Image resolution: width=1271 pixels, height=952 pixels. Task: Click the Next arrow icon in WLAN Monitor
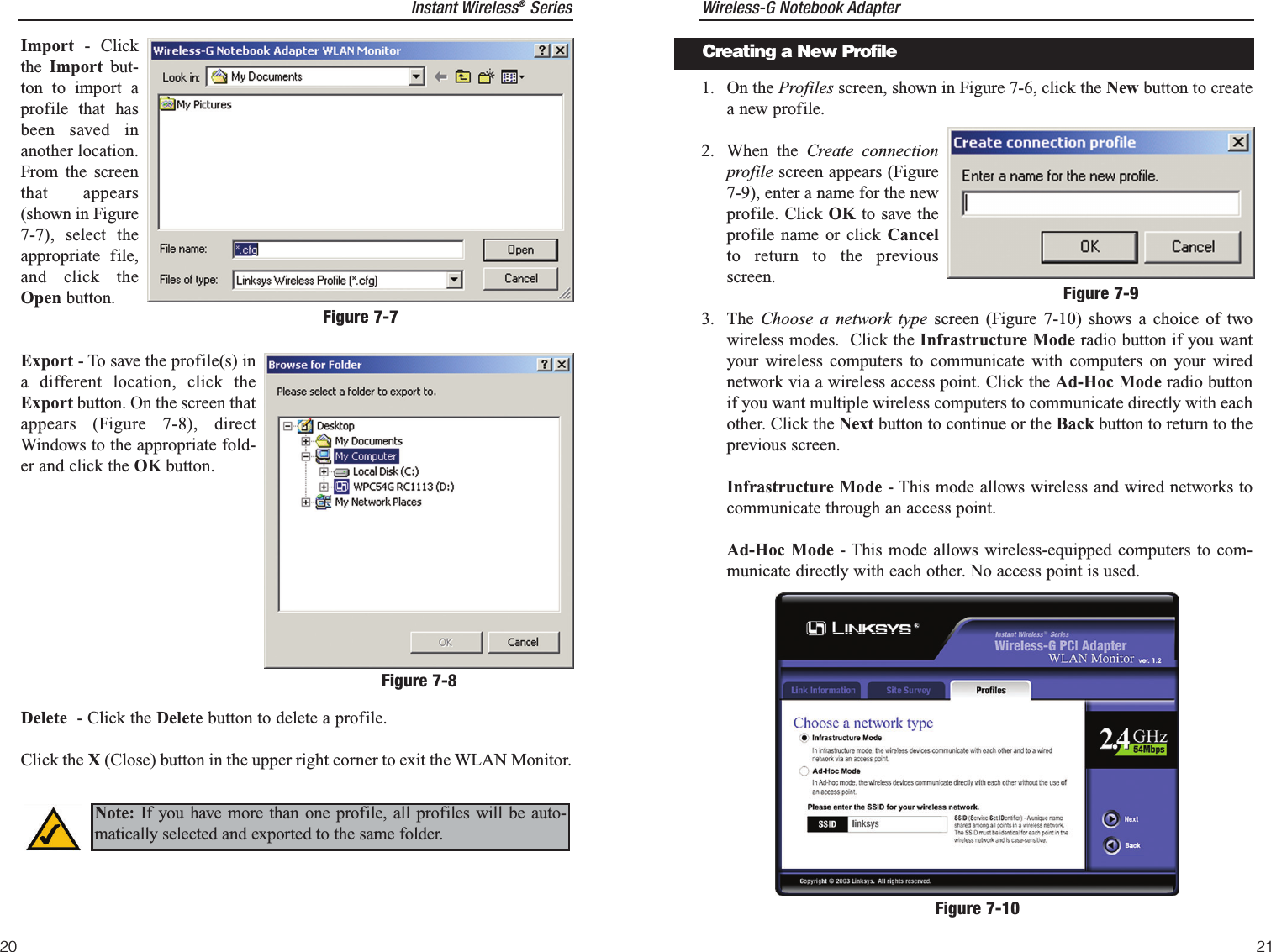(x=1111, y=818)
